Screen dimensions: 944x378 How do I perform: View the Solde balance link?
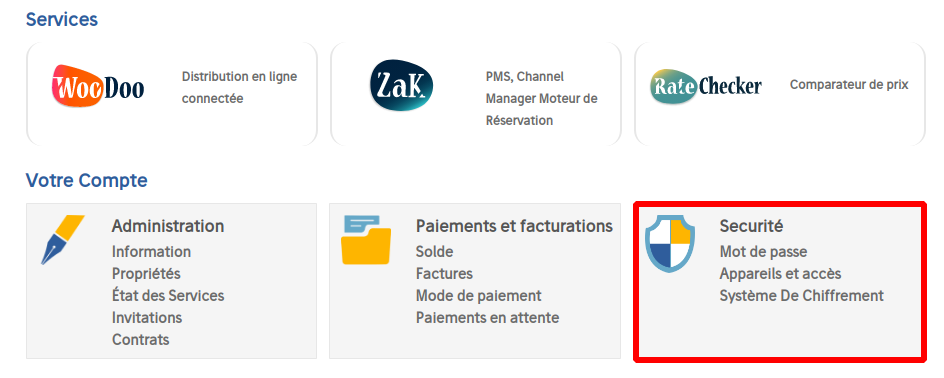435,252
